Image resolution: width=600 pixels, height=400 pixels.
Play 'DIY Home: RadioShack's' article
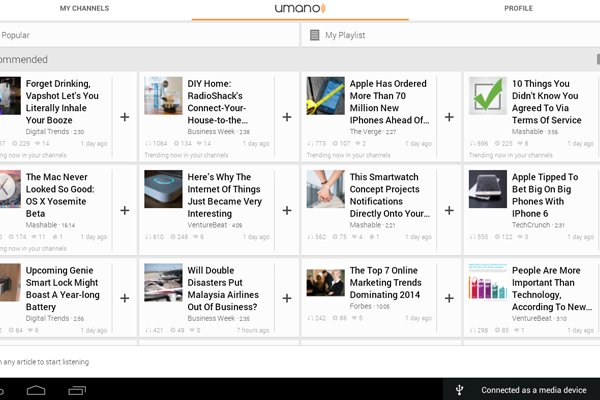tap(217, 102)
